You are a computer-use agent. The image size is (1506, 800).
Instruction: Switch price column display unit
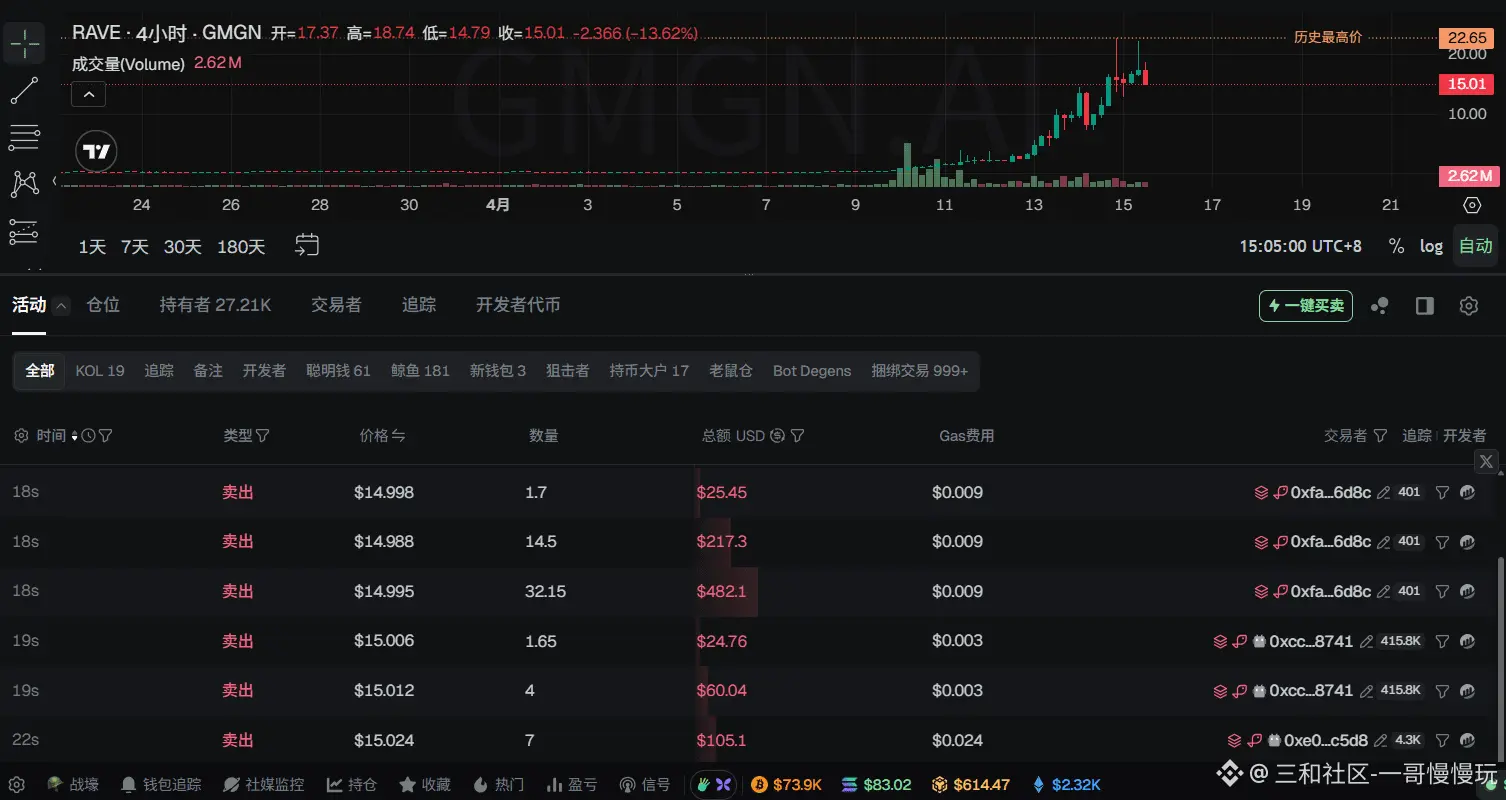pos(398,436)
